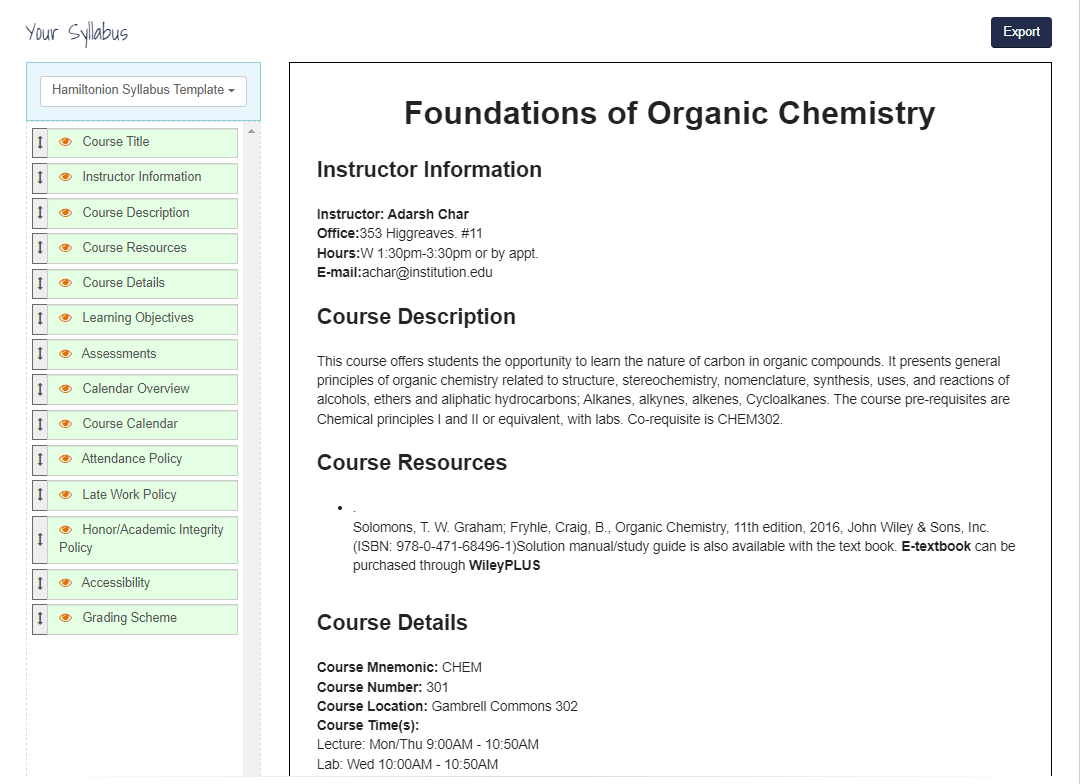
Task: Select the Calendar Overview section item
Action: tap(136, 389)
